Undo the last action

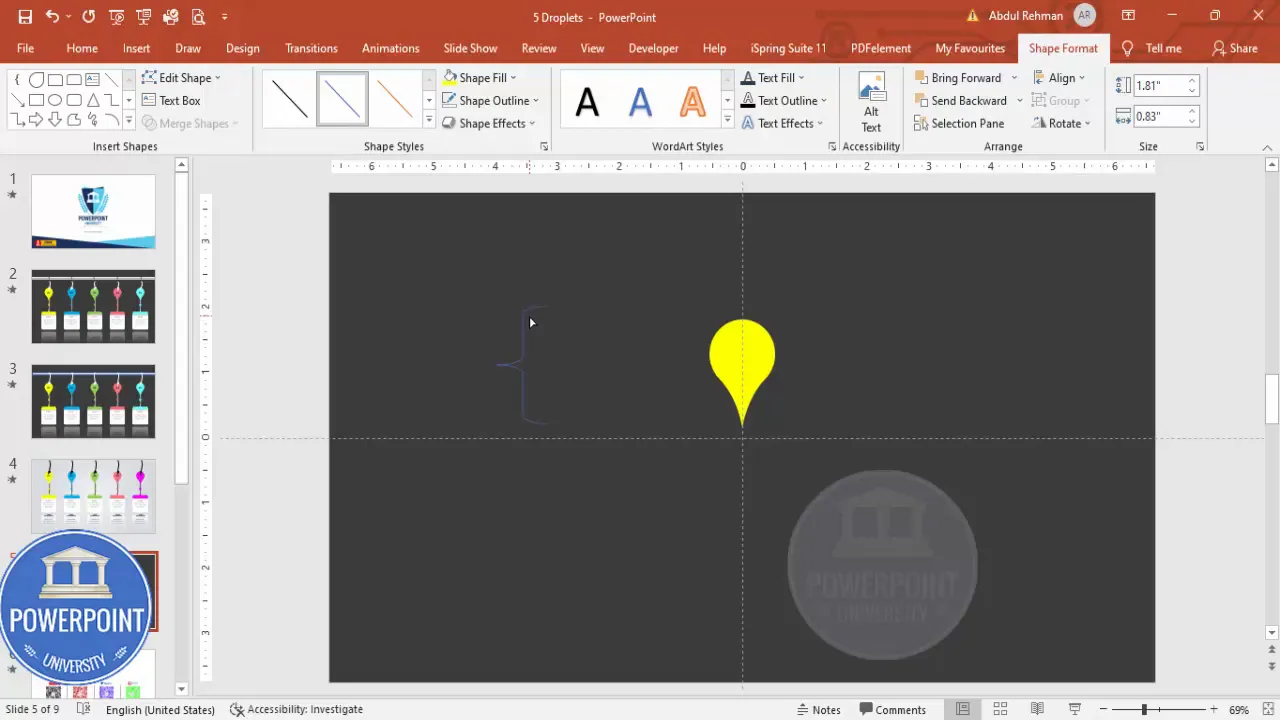(52, 17)
